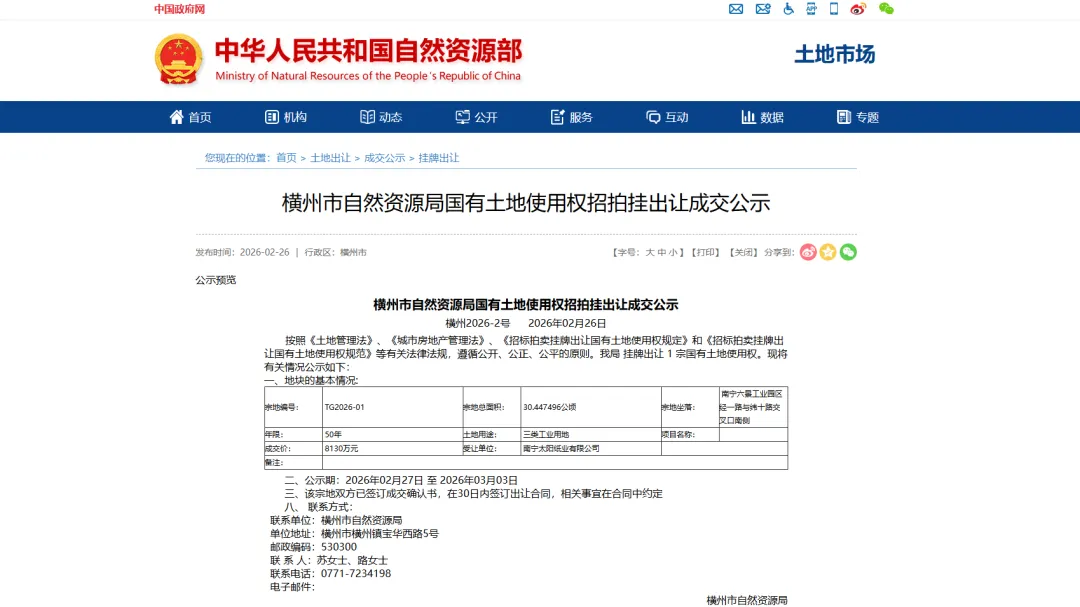Open the 服务 navigation menu
Screen dimensions: 1080x607
pyautogui.click(x=572, y=117)
